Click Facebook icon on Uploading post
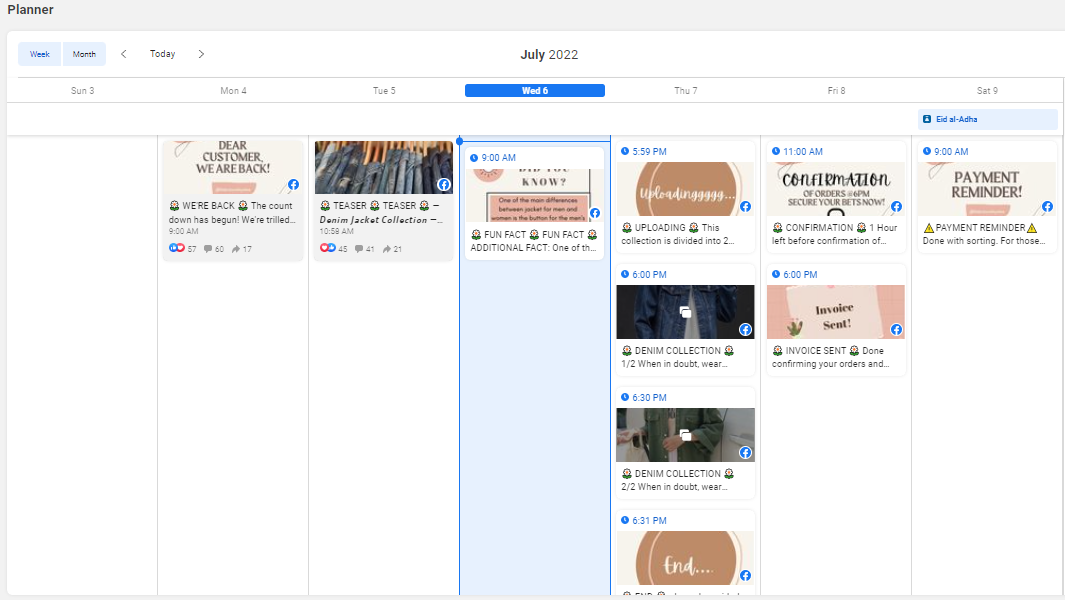1065x600 pixels. coord(746,207)
